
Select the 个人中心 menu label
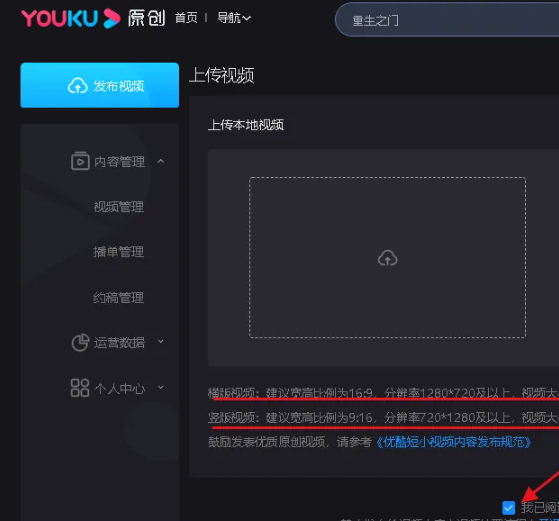click(x=119, y=388)
